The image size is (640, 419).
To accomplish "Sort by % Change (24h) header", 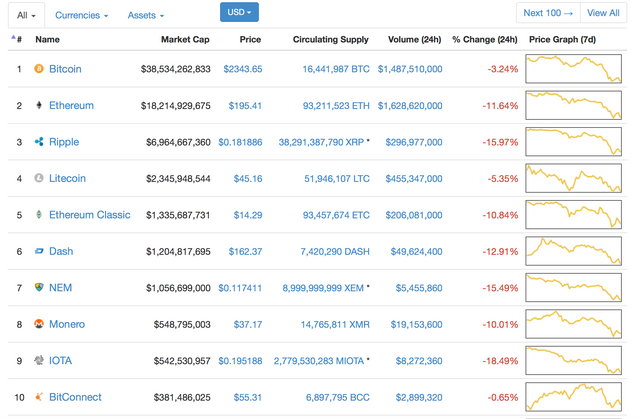I will pos(484,40).
